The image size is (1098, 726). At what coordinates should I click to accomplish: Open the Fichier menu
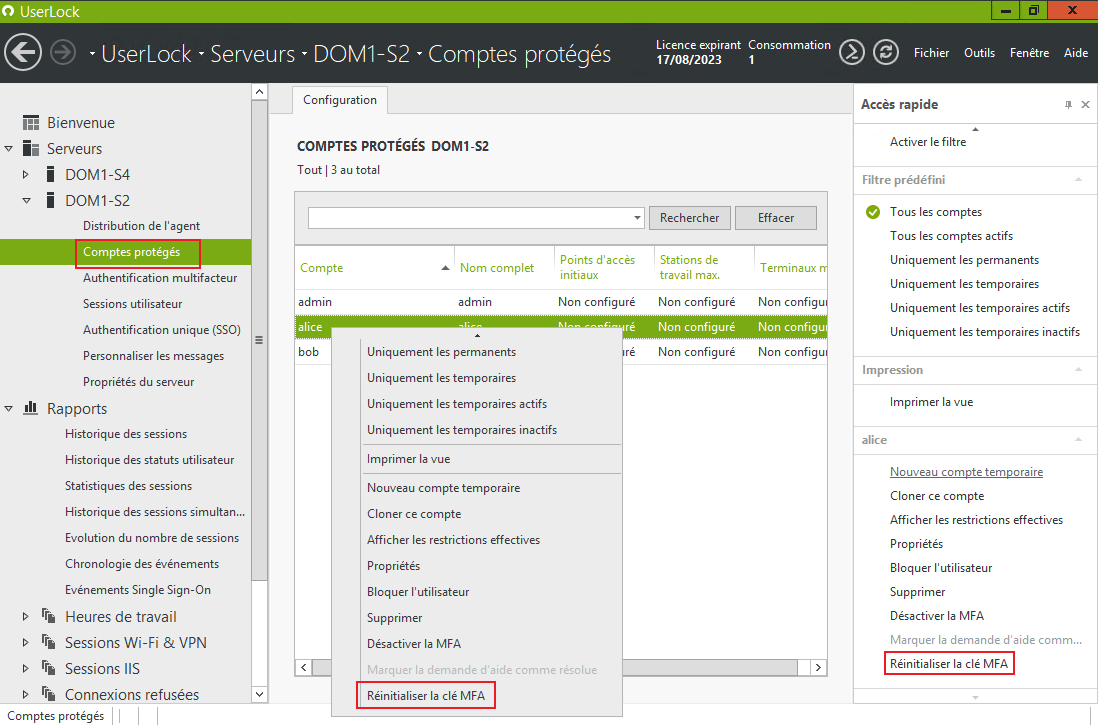pyautogui.click(x=931, y=53)
